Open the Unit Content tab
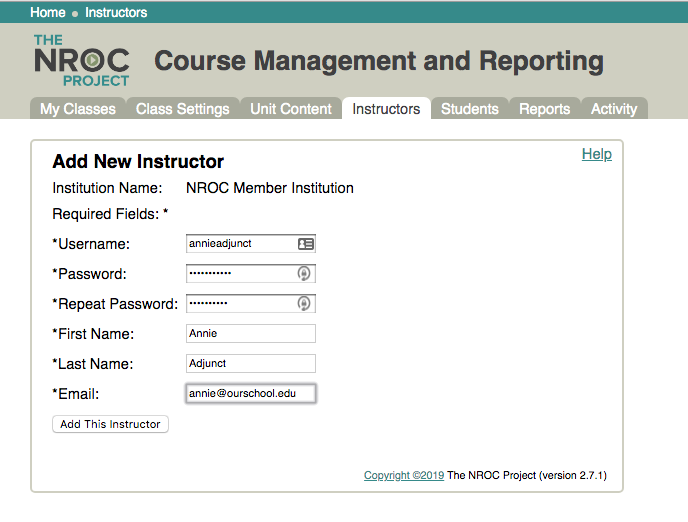This screenshot has width=688, height=522. [x=291, y=108]
